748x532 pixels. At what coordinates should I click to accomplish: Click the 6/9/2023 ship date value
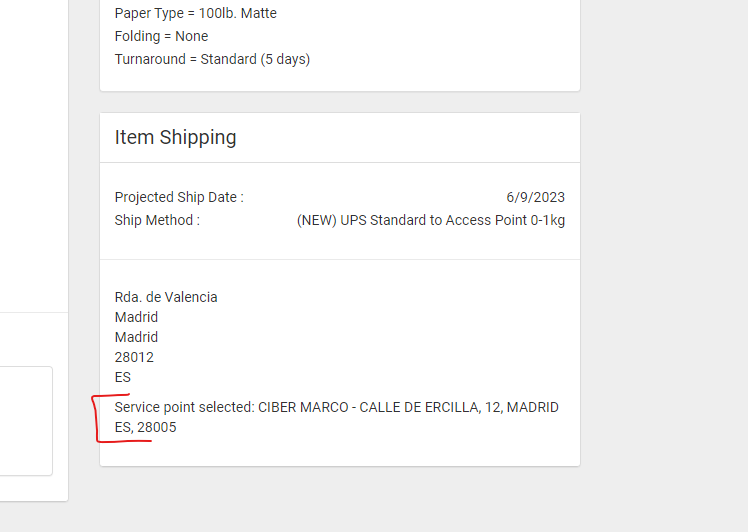pyautogui.click(x=535, y=197)
